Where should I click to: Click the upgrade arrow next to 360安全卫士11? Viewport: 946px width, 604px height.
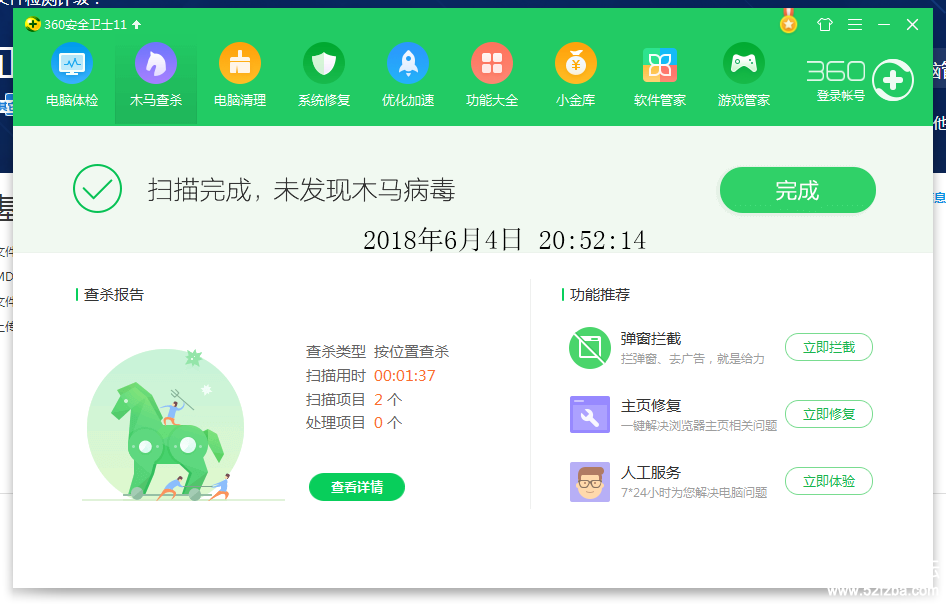[x=136, y=25]
